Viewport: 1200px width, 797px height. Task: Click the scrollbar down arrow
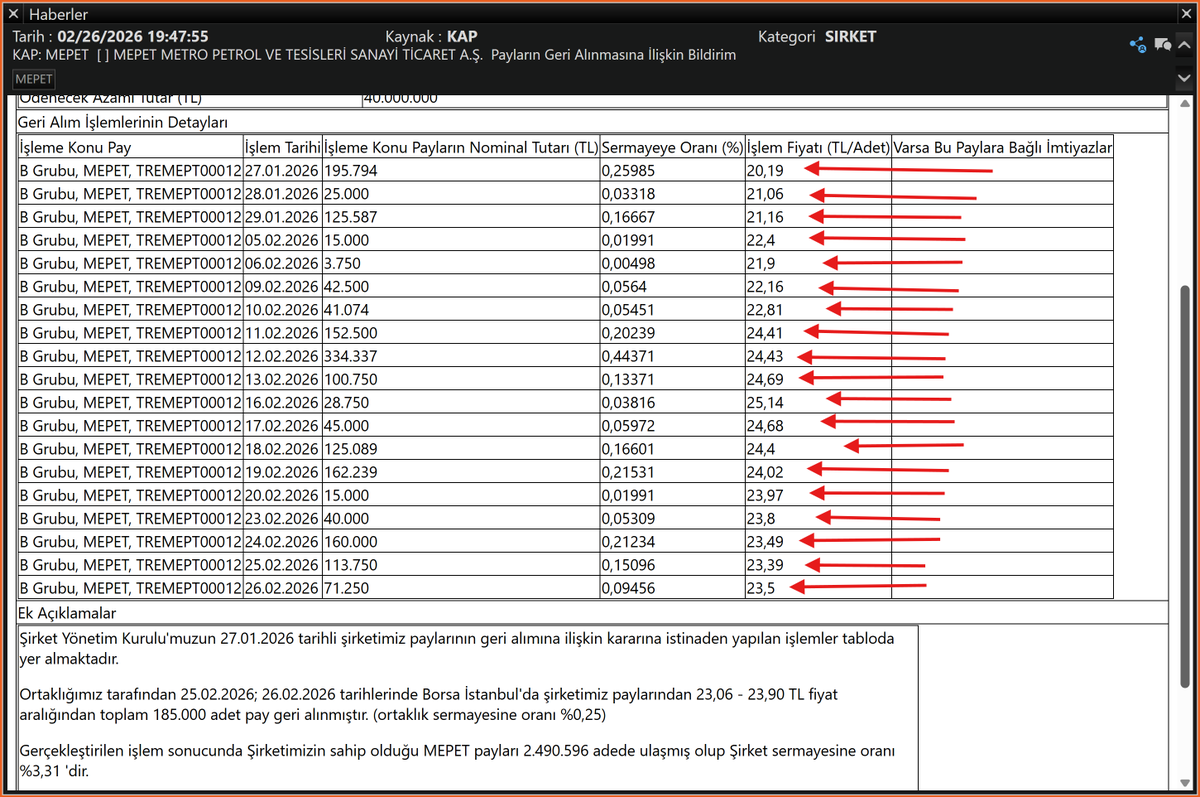1185,784
